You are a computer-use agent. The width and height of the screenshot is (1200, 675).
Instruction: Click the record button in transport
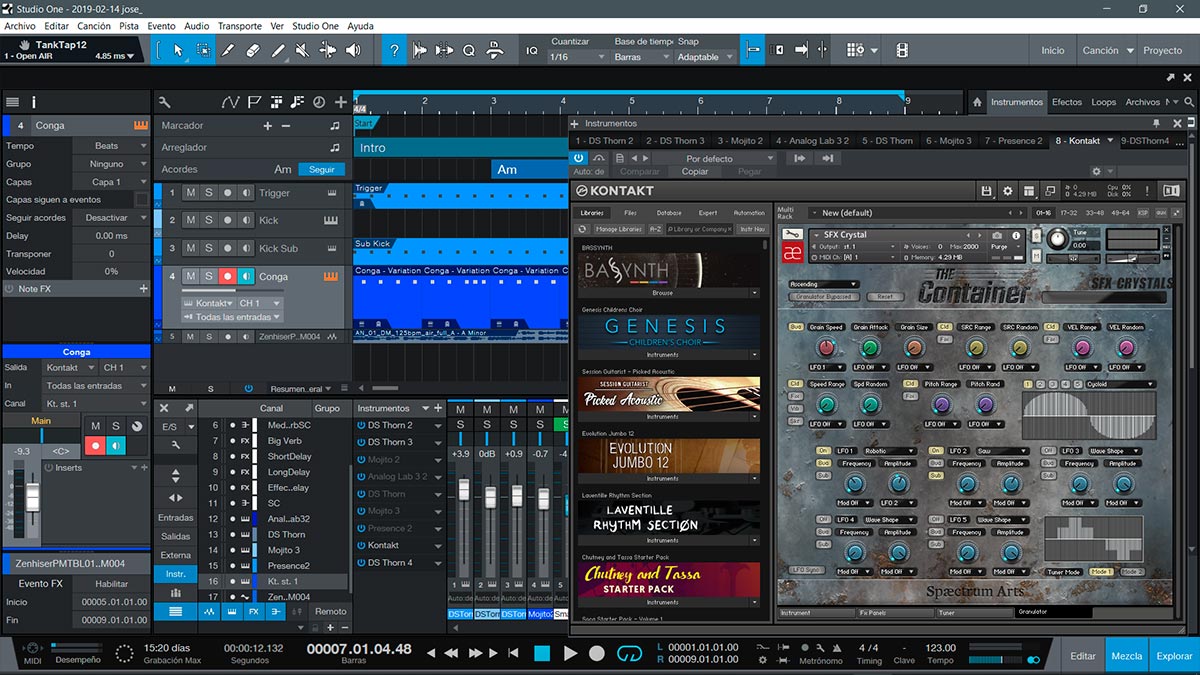pyautogui.click(x=597, y=653)
